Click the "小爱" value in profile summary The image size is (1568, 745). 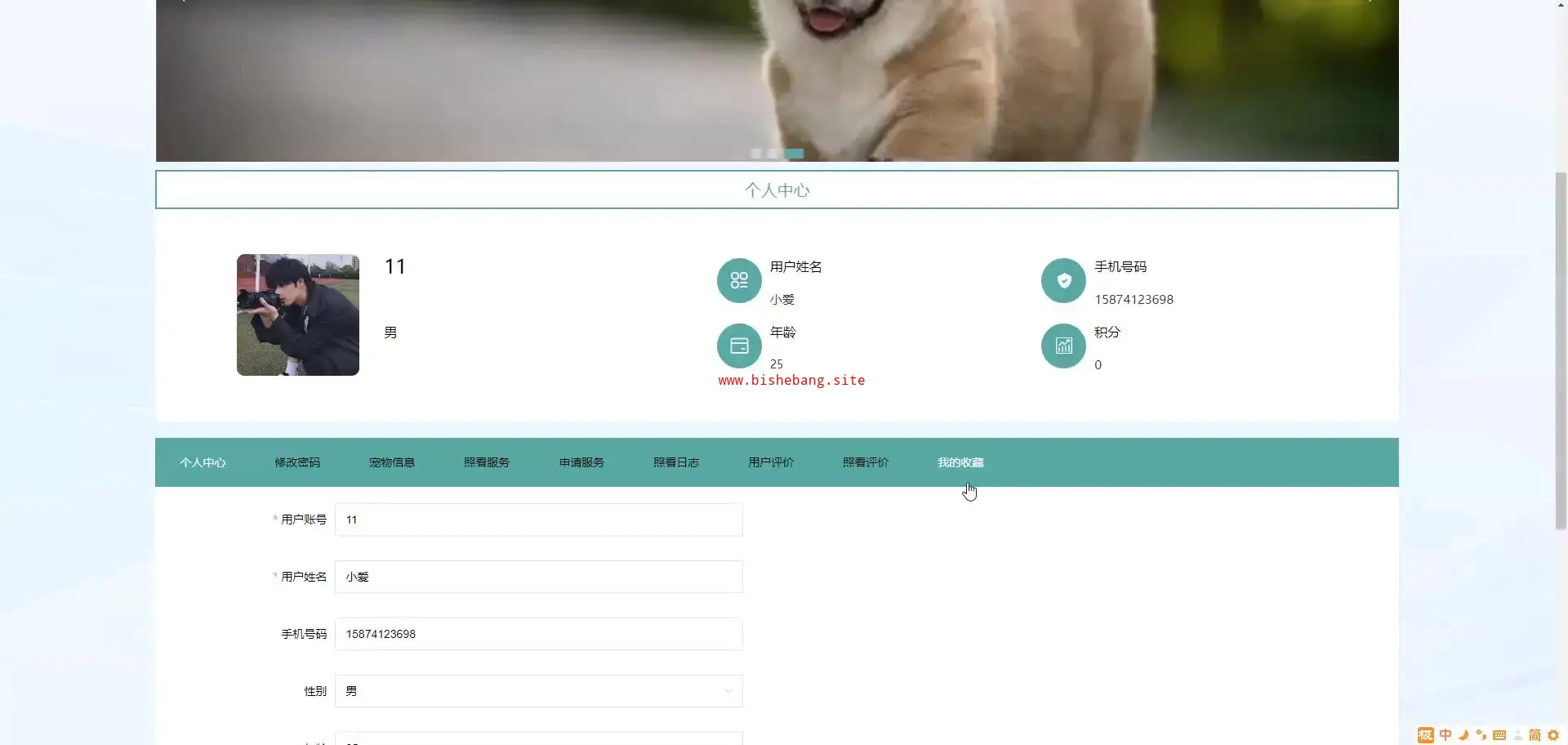[x=782, y=300]
